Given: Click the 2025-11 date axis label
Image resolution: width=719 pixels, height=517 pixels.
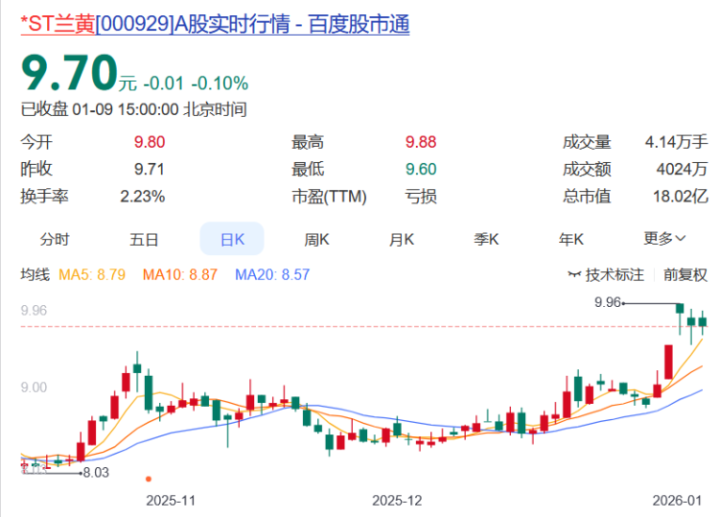Looking at the screenshot, I should (171, 500).
